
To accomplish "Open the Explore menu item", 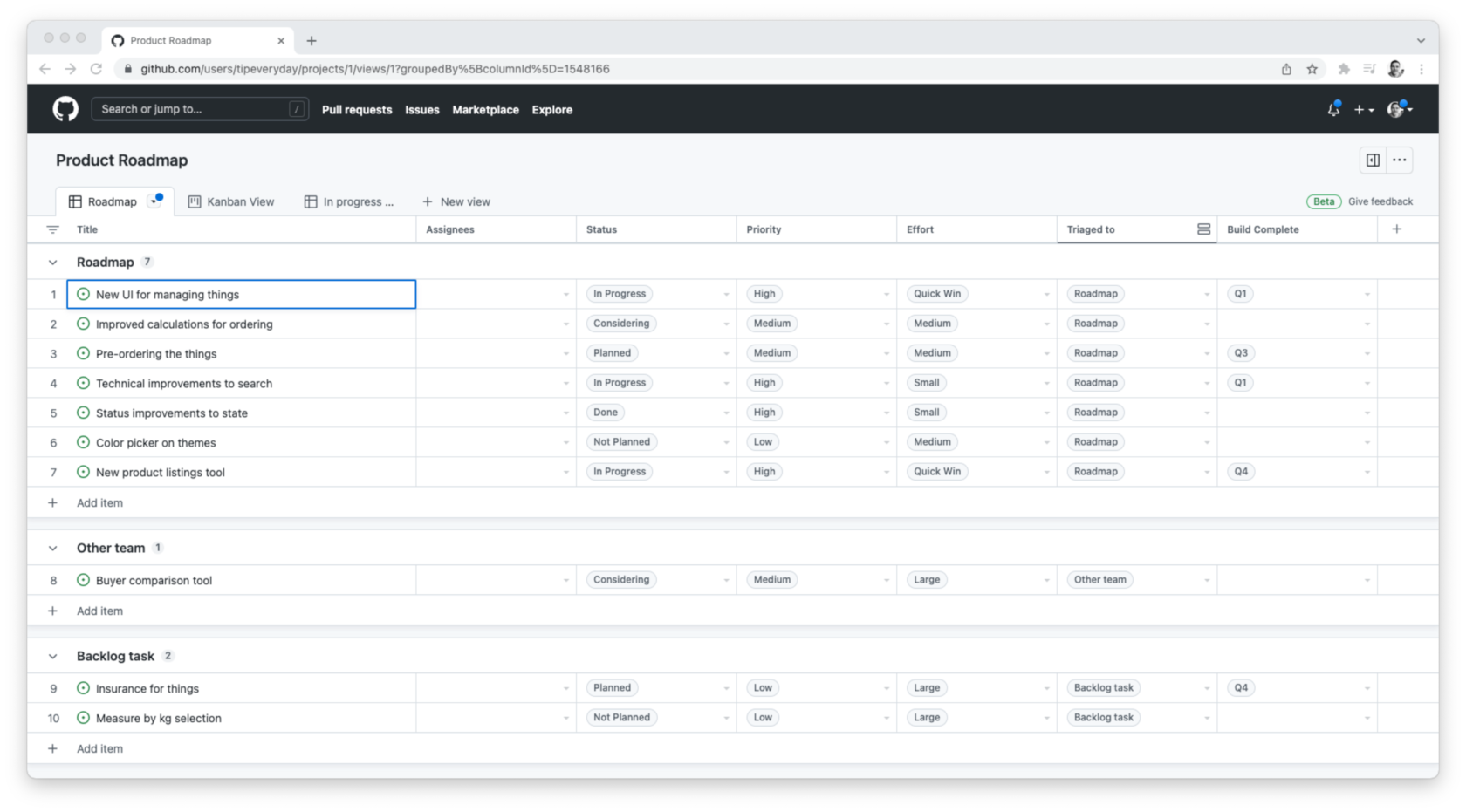I will pos(551,110).
